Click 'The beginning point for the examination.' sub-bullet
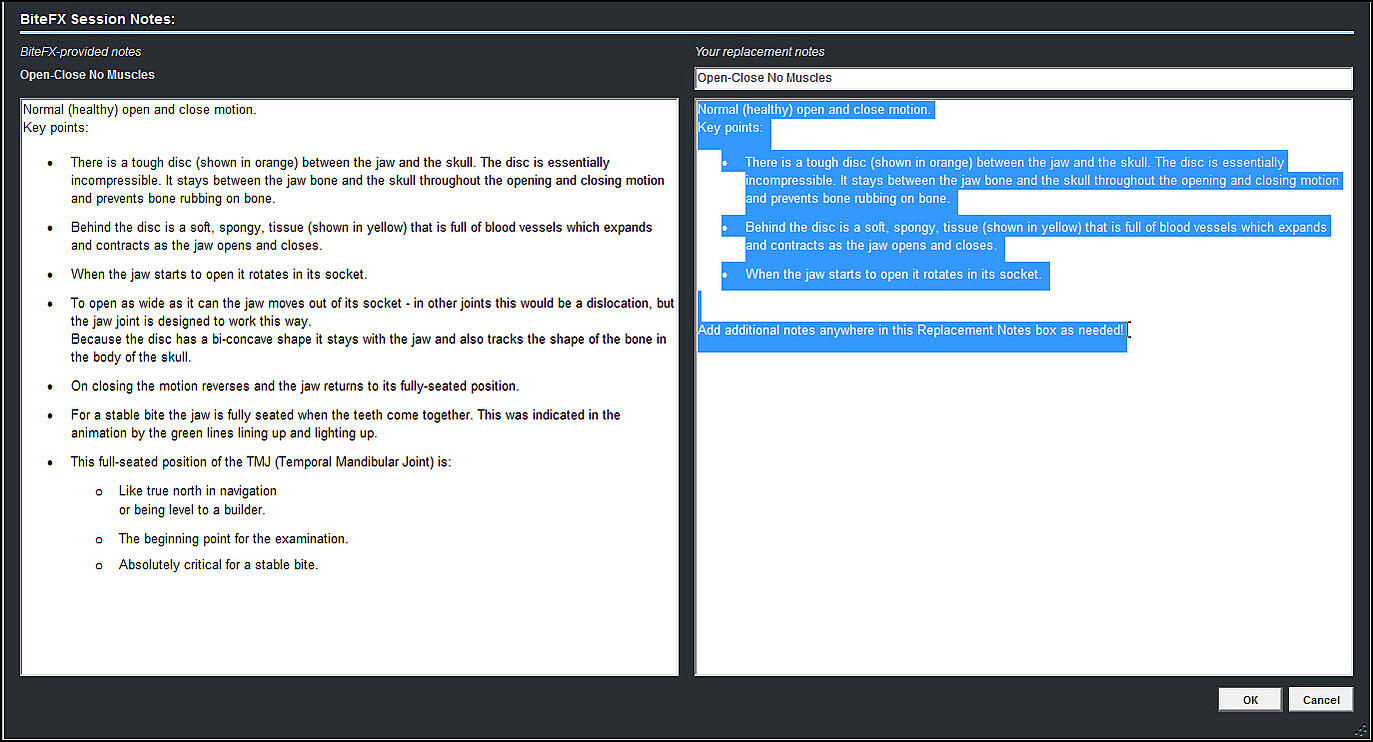Image resolution: width=1373 pixels, height=742 pixels. point(233,538)
